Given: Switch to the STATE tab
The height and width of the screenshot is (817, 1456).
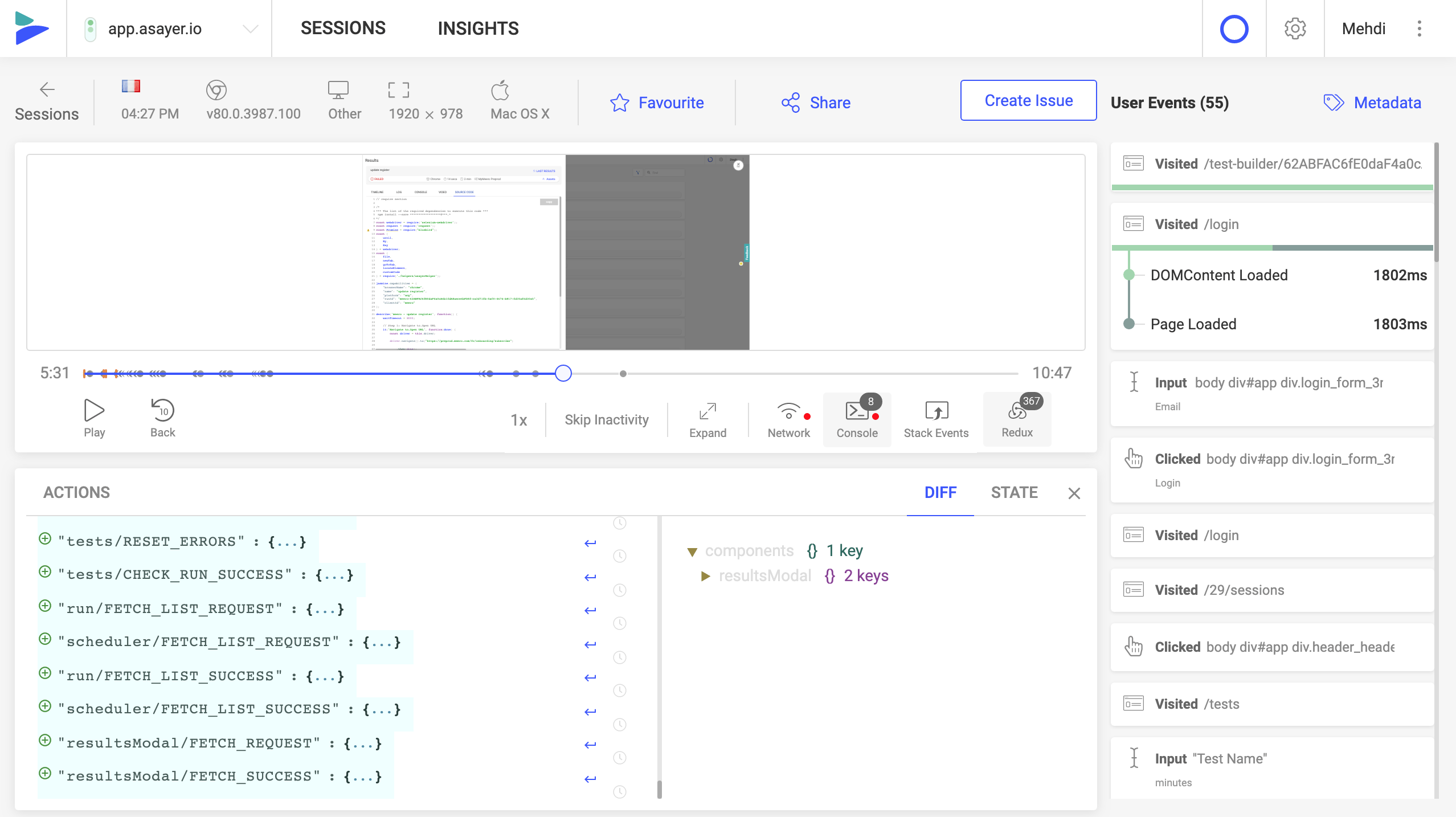Looking at the screenshot, I should 1015,492.
